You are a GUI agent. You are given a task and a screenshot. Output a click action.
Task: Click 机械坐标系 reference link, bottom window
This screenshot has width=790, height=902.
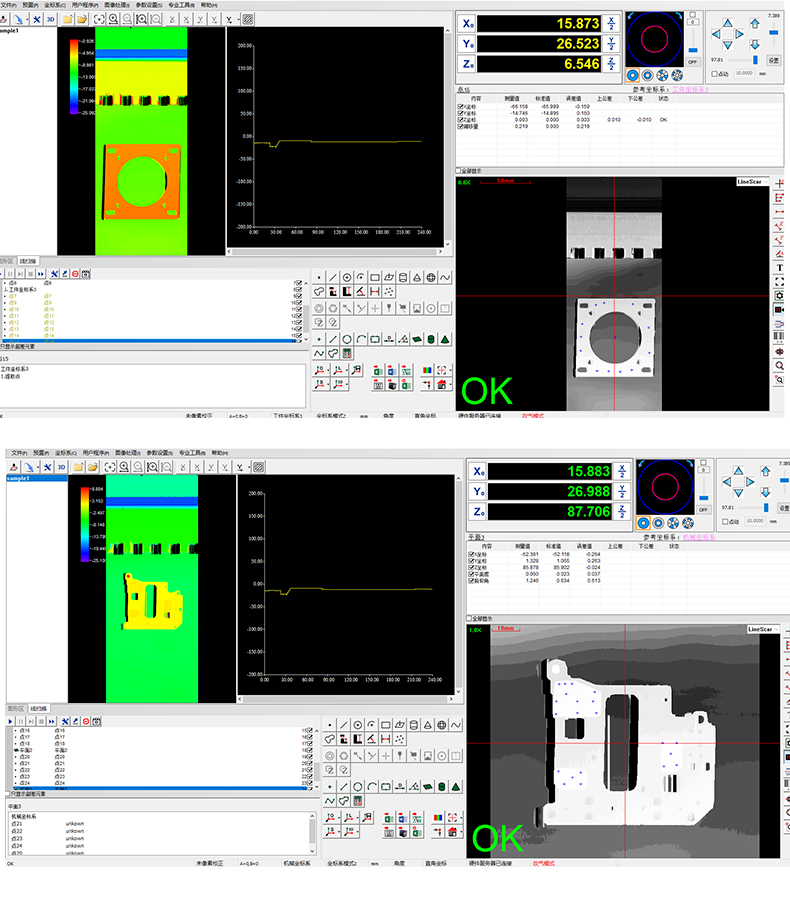pos(699,537)
